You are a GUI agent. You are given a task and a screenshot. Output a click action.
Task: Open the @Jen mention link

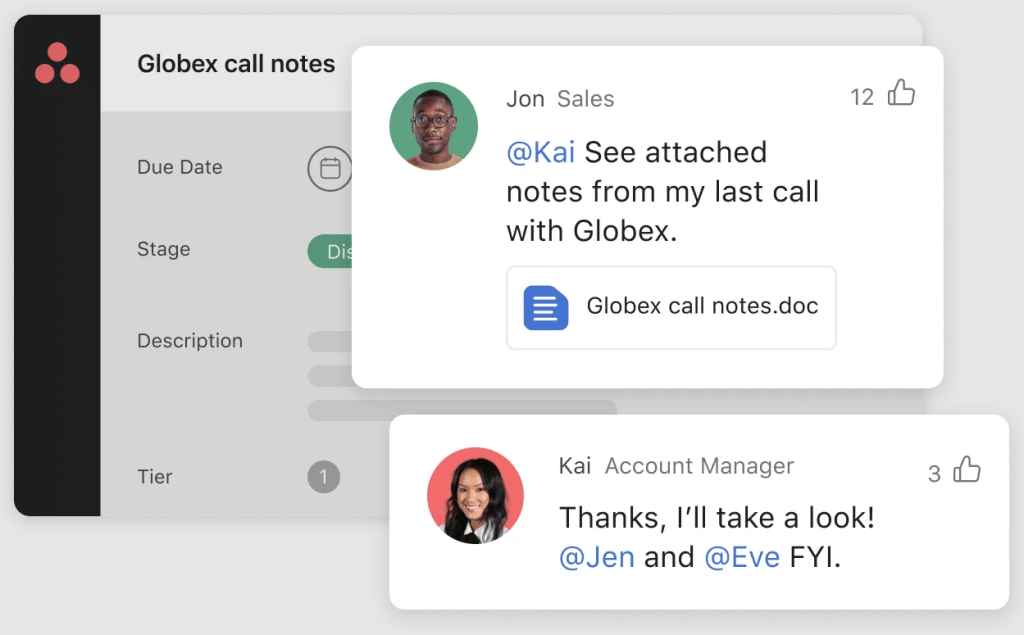pos(597,557)
